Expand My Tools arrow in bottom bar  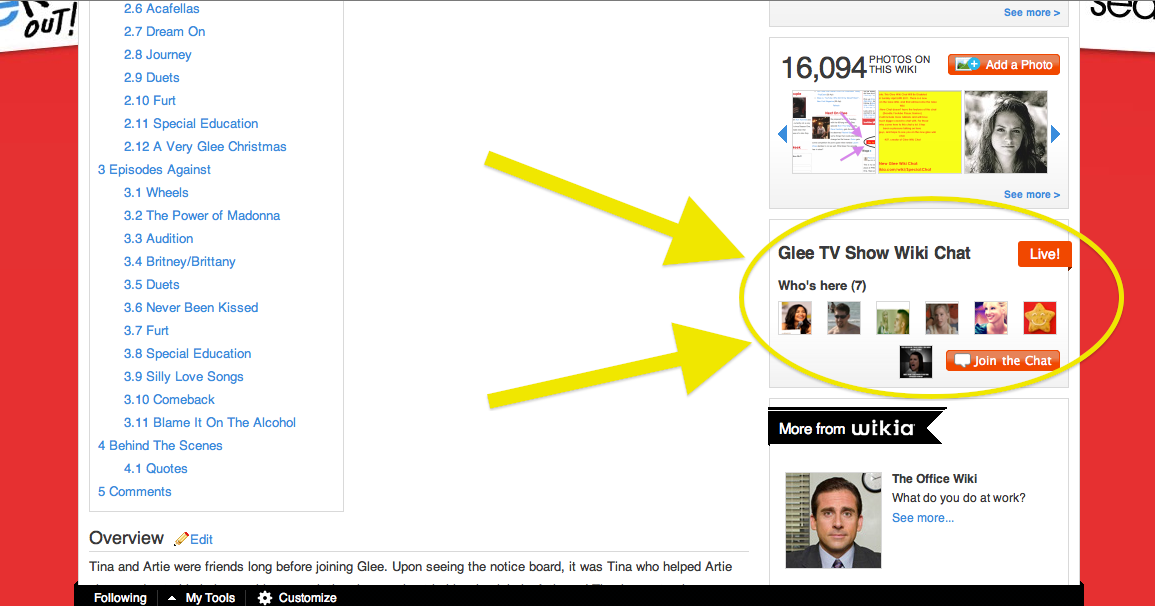coord(172,598)
